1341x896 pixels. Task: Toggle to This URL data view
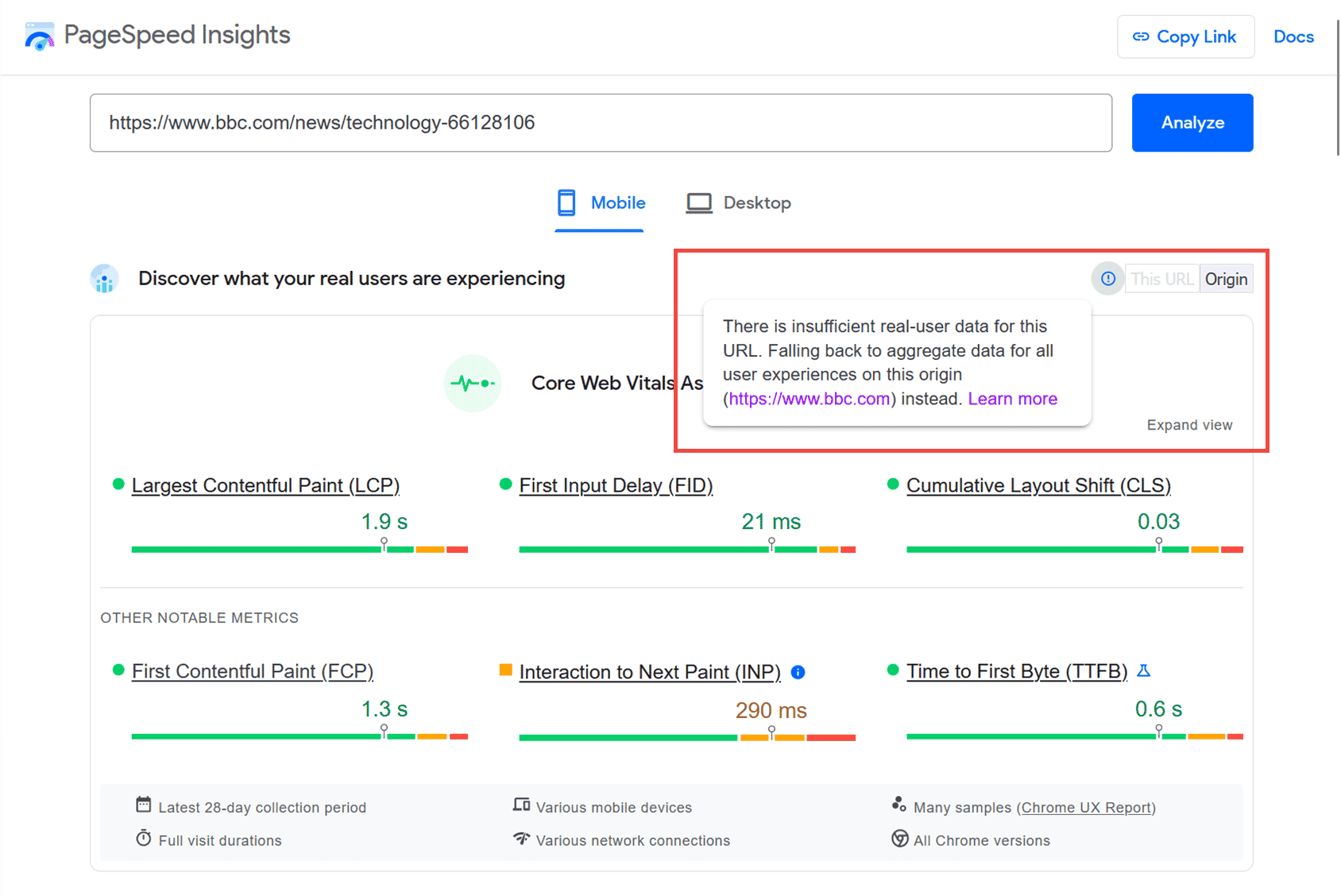[1161, 279]
